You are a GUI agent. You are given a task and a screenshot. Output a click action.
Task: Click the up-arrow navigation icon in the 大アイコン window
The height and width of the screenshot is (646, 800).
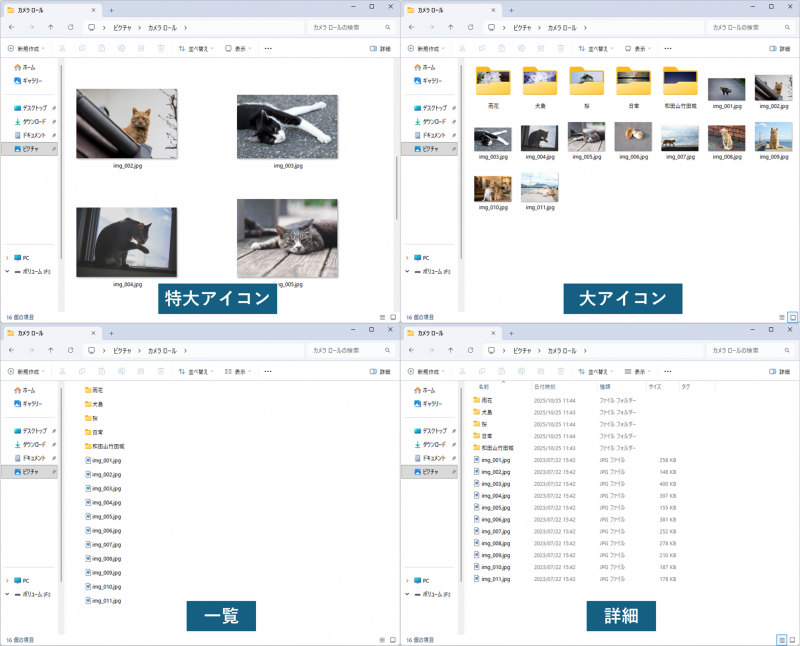[x=450, y=27]
